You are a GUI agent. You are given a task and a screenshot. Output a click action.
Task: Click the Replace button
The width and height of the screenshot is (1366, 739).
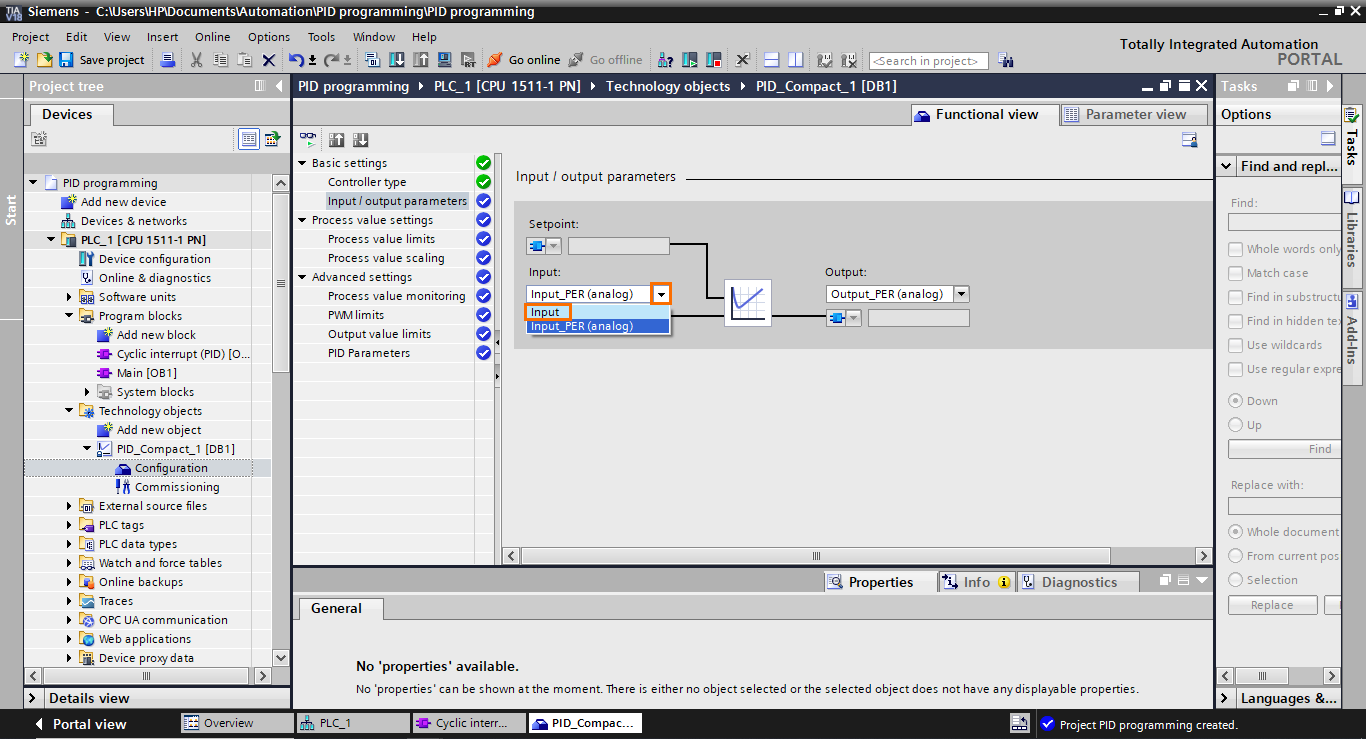pyautogui.click(x=1272, y=604)
